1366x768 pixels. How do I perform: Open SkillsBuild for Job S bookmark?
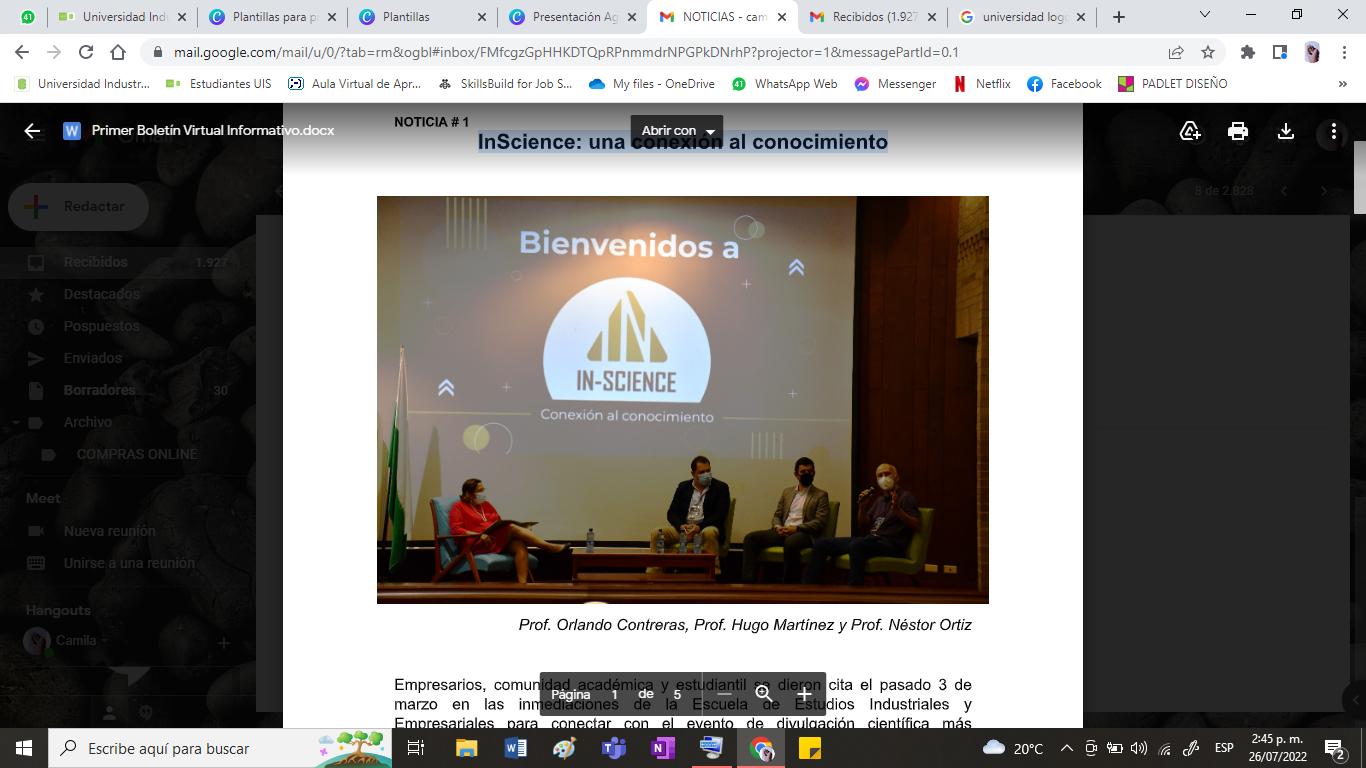click(504, 84)
